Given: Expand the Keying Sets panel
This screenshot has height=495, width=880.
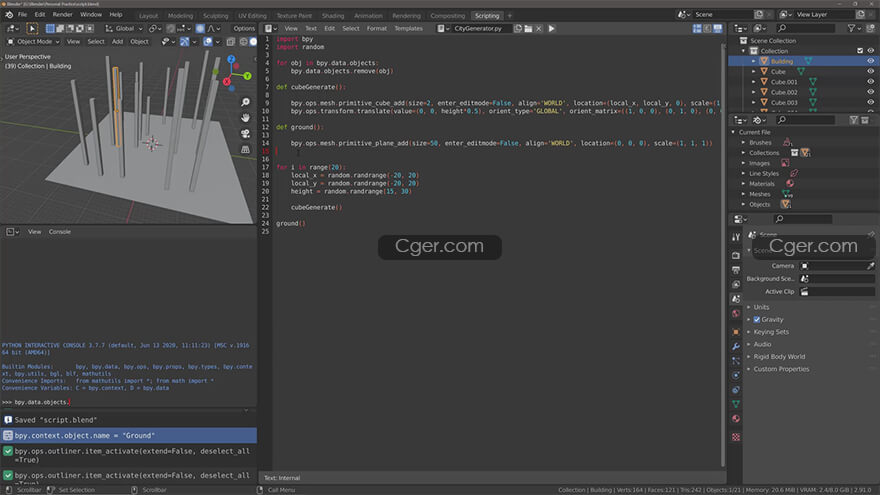Looking at the screenshot, I should pyautogui.click(x=771, y=332).
